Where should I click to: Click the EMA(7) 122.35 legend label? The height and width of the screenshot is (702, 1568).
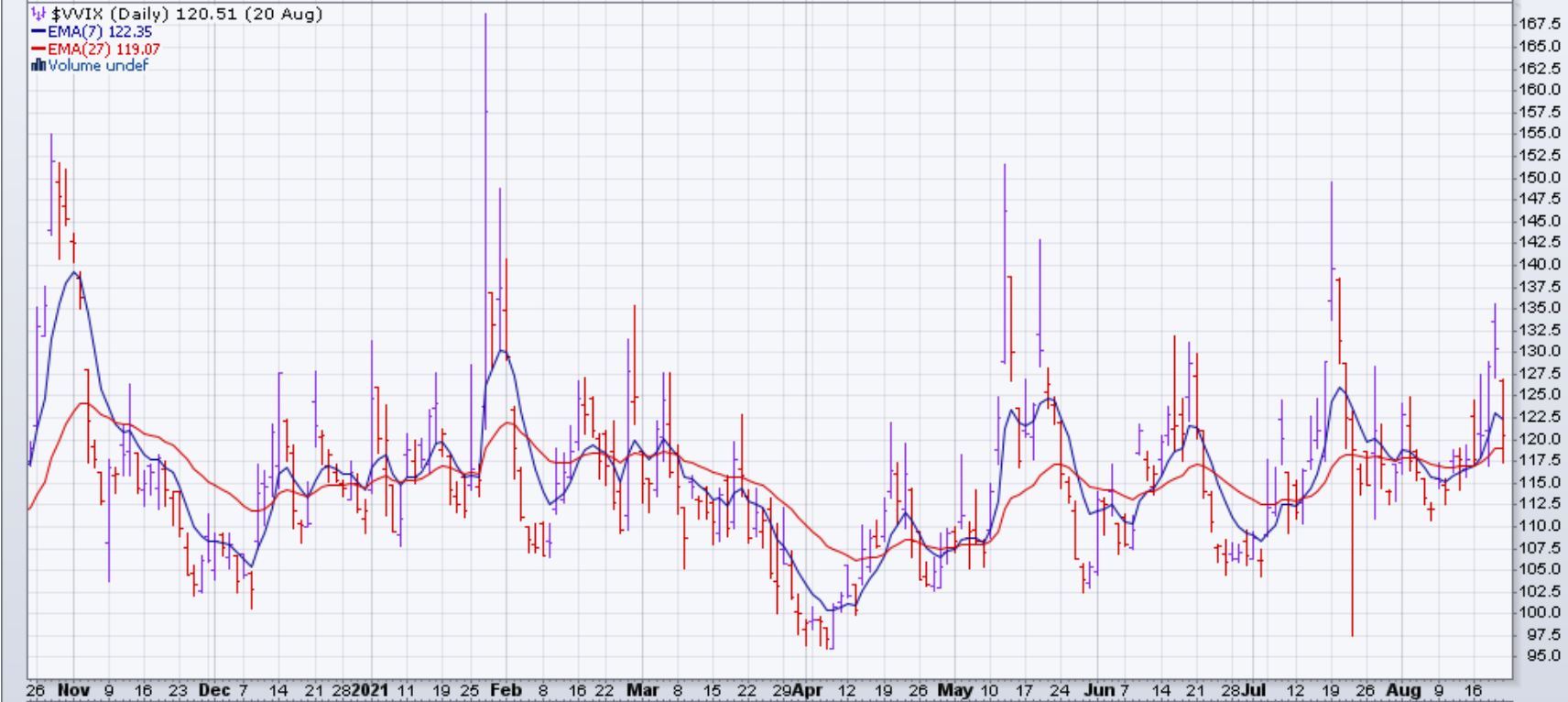click(x=100, y=32)
